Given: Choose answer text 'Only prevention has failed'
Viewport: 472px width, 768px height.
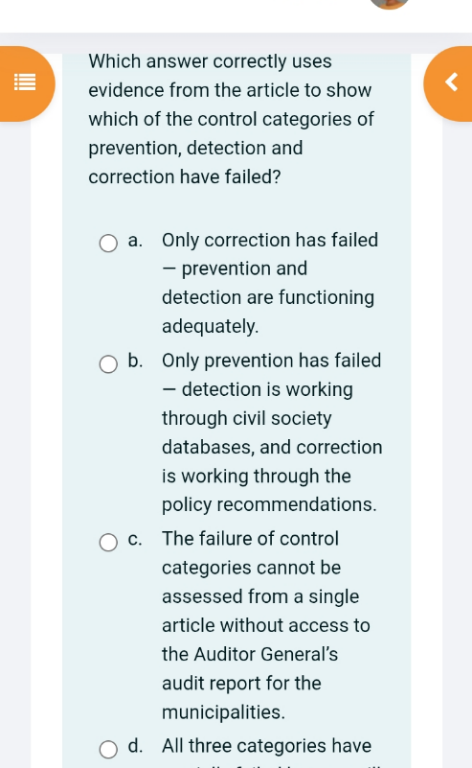Looking at the screenshot, I should coord(271,360).
